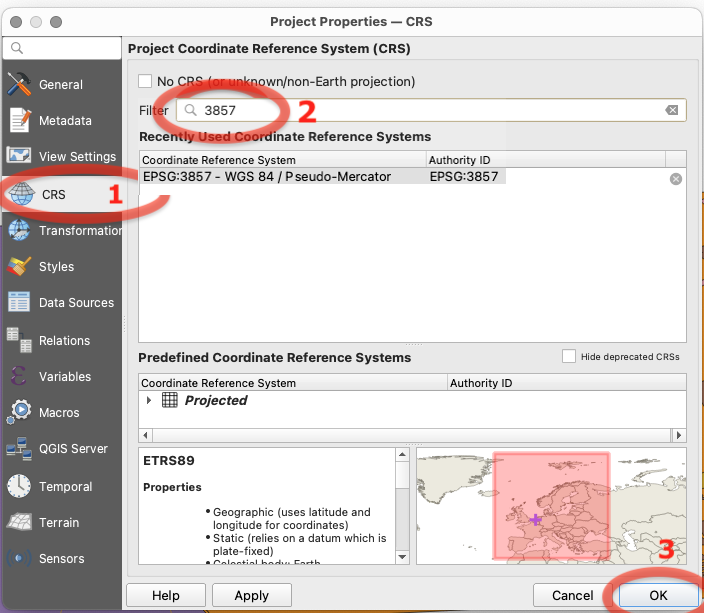The image size is (704, 613).
Task: Select the Temporal clock icon
Action: point(19,487)
